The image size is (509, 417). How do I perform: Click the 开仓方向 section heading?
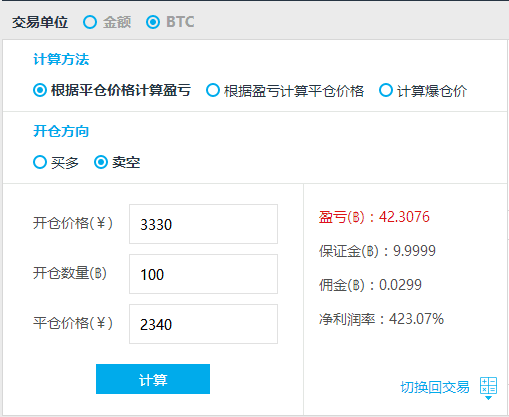coord(61,131)
